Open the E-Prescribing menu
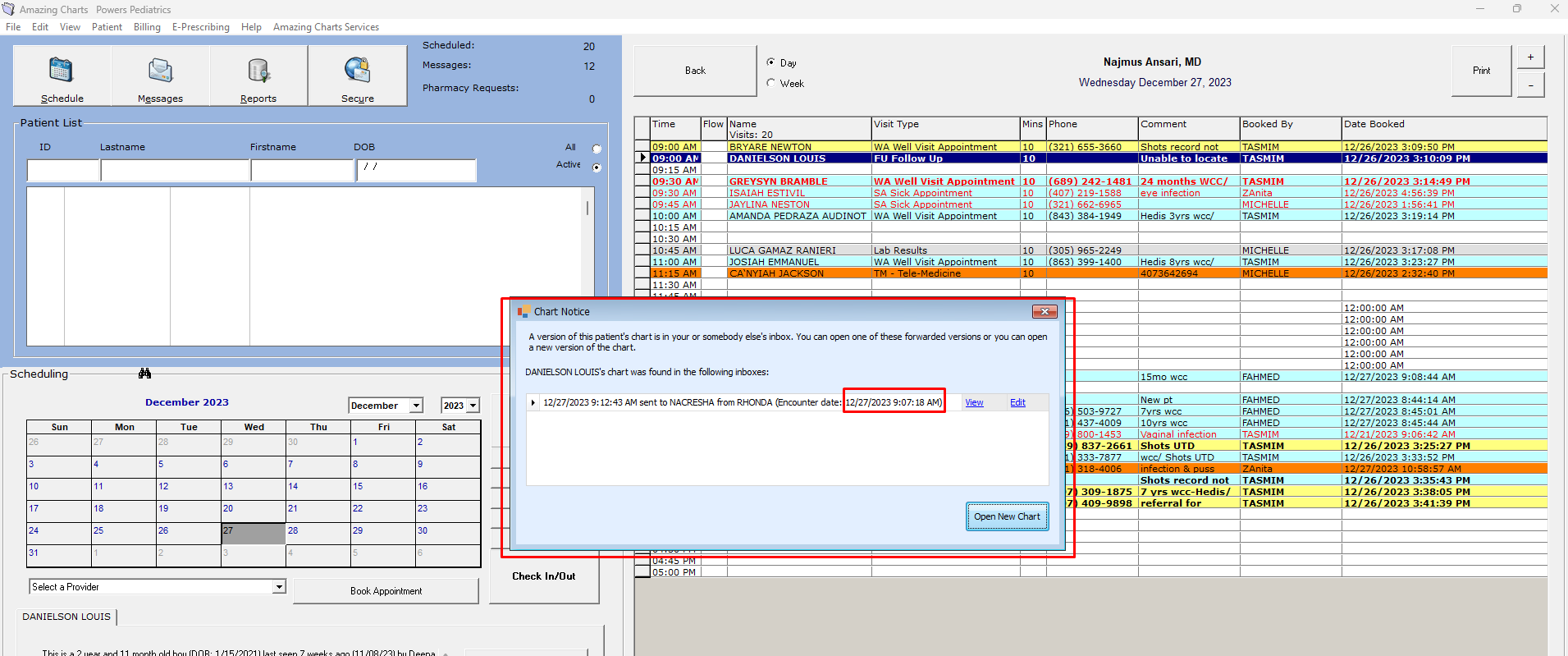 coord(200,27)
